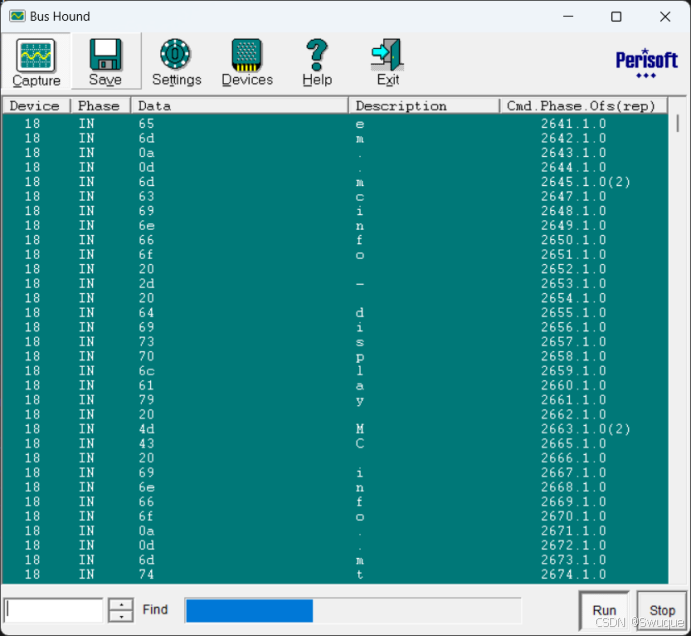Open the Devices chip icon

[x=247, y=55]
